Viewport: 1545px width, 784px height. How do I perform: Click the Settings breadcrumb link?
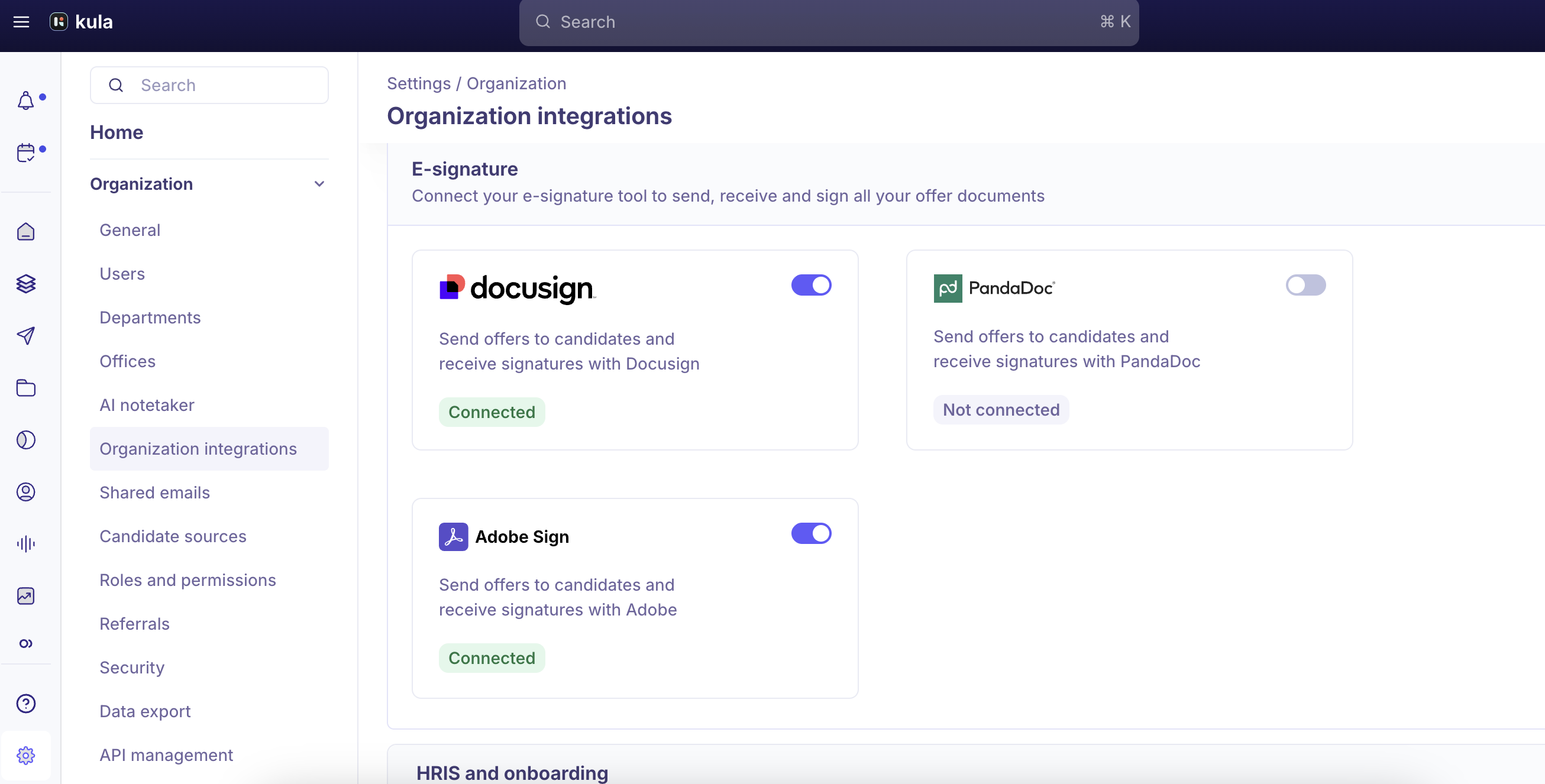tap(419, 83)
